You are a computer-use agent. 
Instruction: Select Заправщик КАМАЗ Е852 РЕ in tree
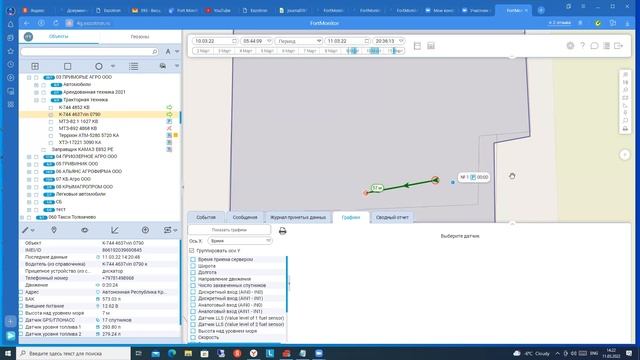82,150
